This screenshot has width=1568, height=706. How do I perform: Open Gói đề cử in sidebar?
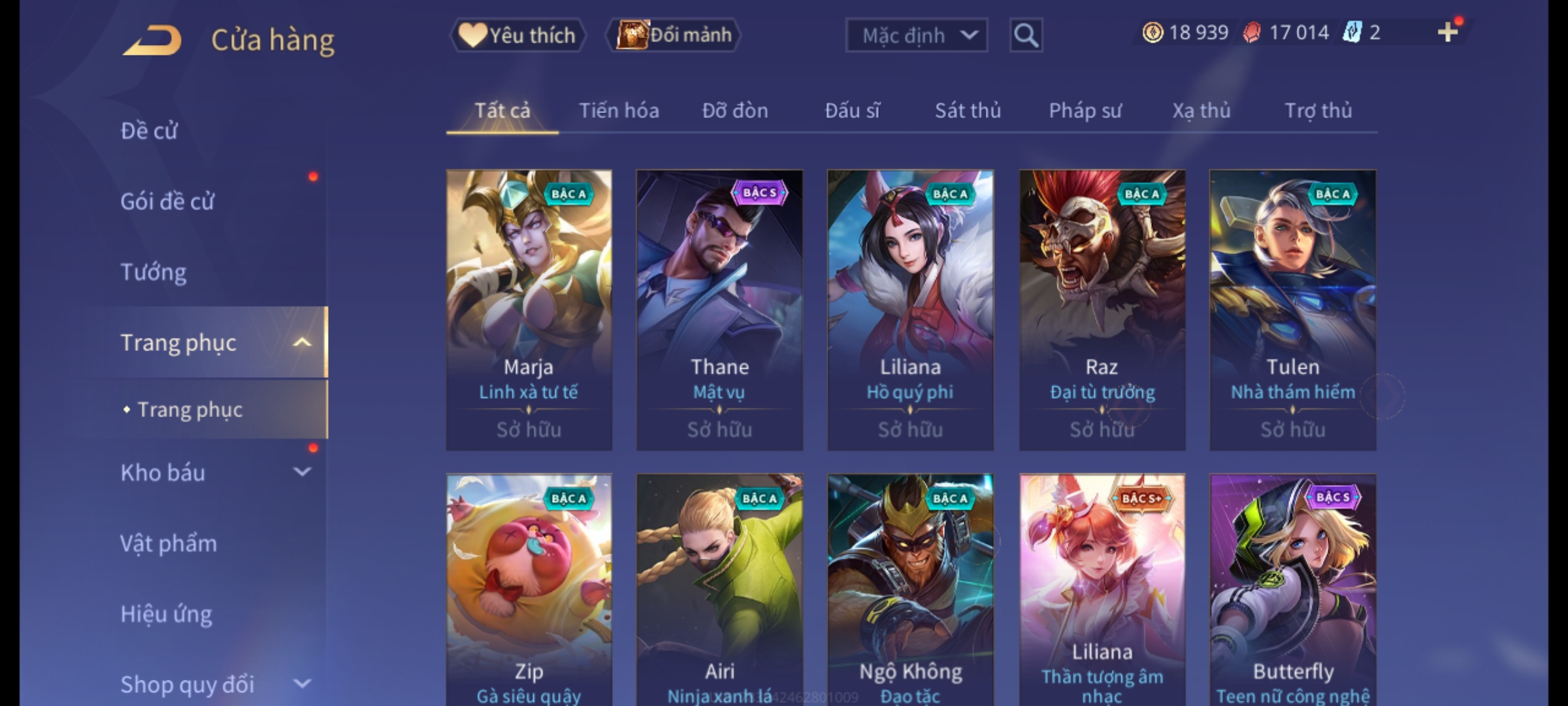point(167,201)
